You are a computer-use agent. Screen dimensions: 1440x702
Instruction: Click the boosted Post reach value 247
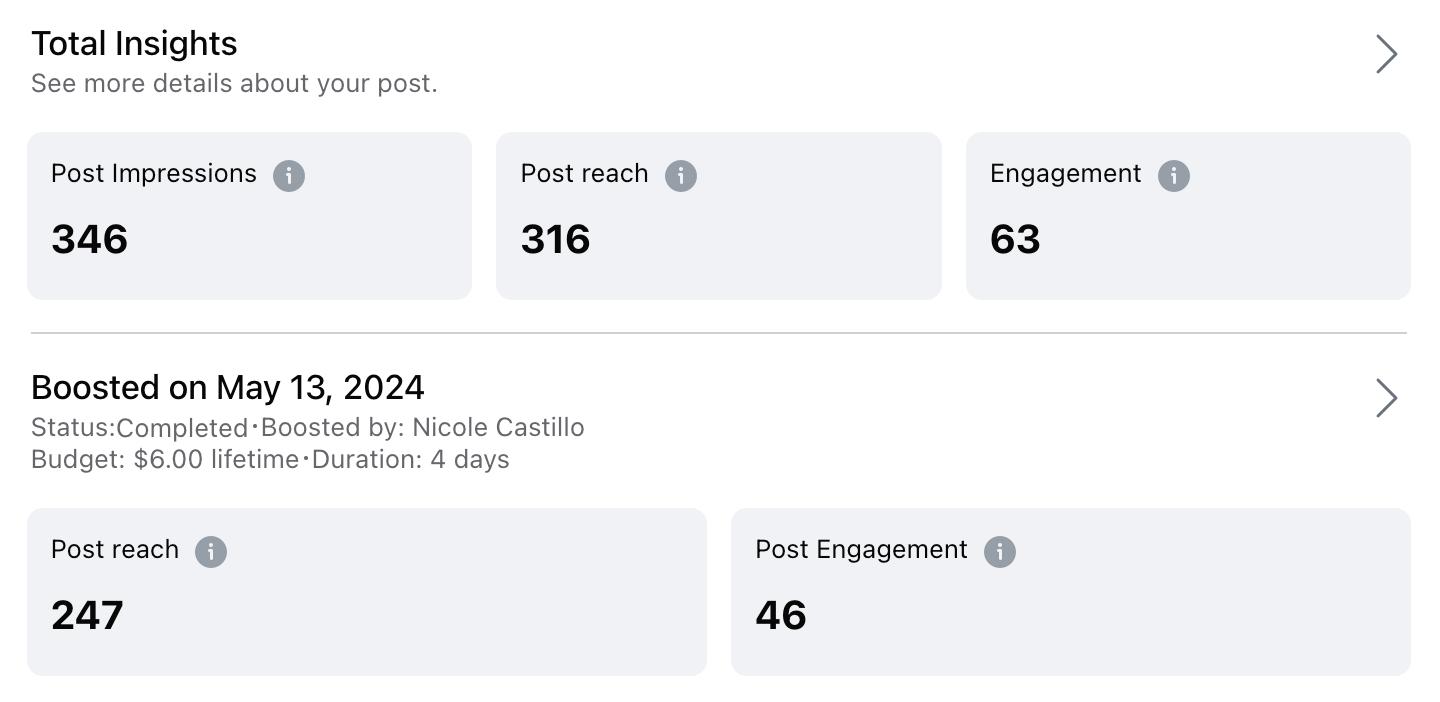click(x=87, y=616)
